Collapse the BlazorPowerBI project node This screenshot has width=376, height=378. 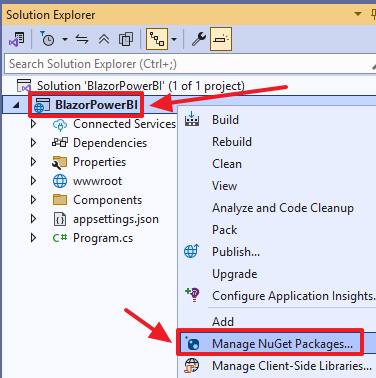click(16, 105)
